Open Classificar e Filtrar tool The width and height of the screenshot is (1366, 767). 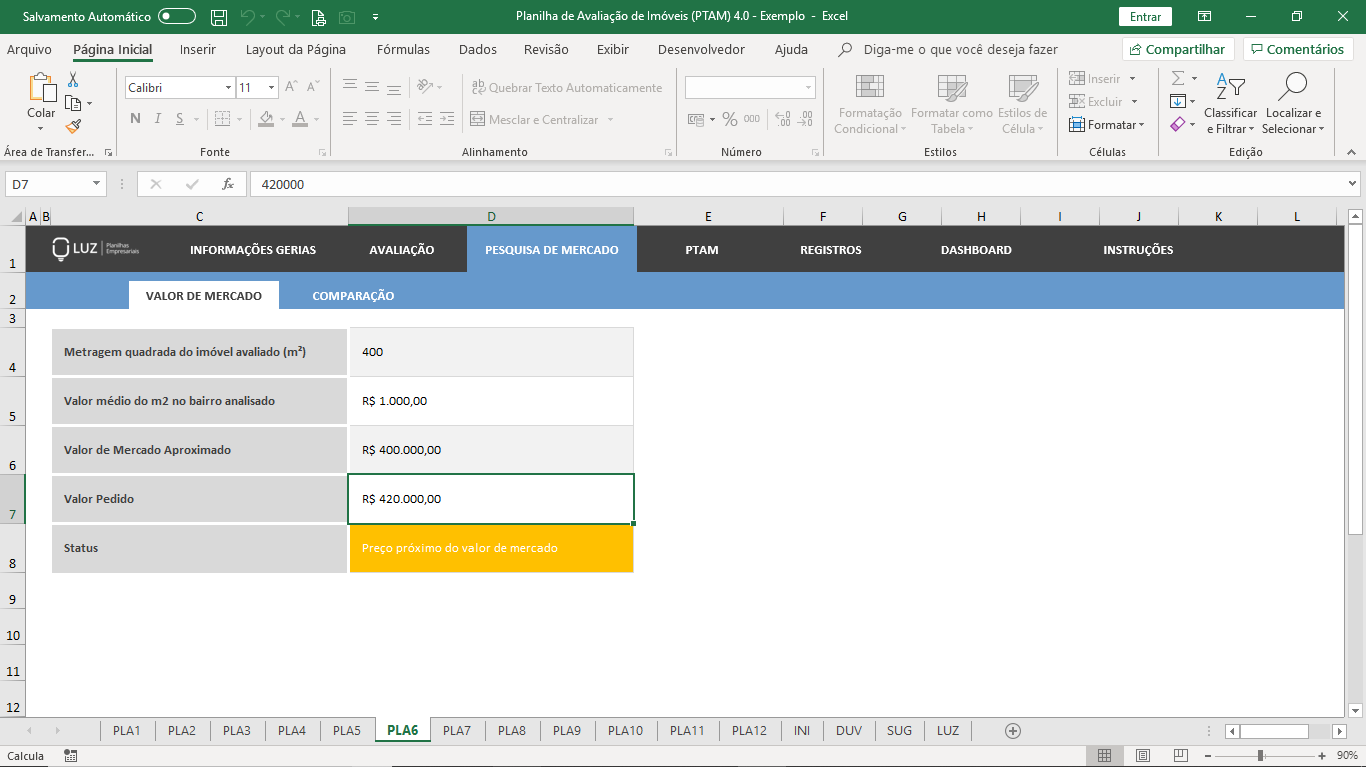coord(1230,105)
